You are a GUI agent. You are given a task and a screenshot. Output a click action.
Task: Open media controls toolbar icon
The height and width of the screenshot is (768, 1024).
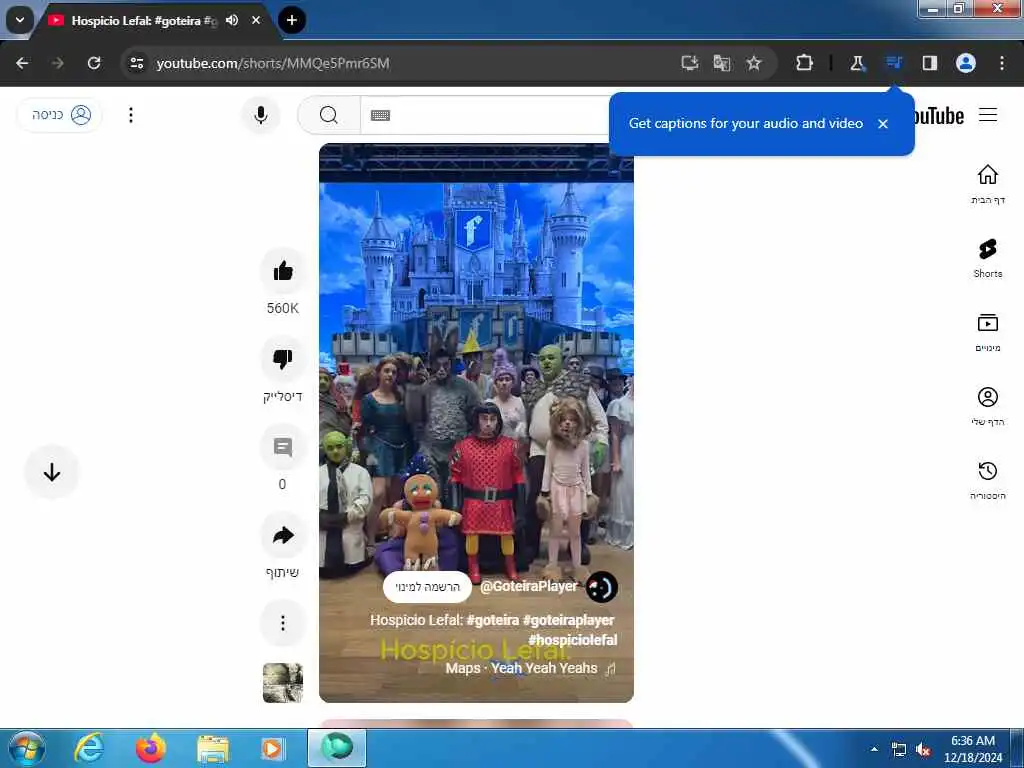coord(893,63)
